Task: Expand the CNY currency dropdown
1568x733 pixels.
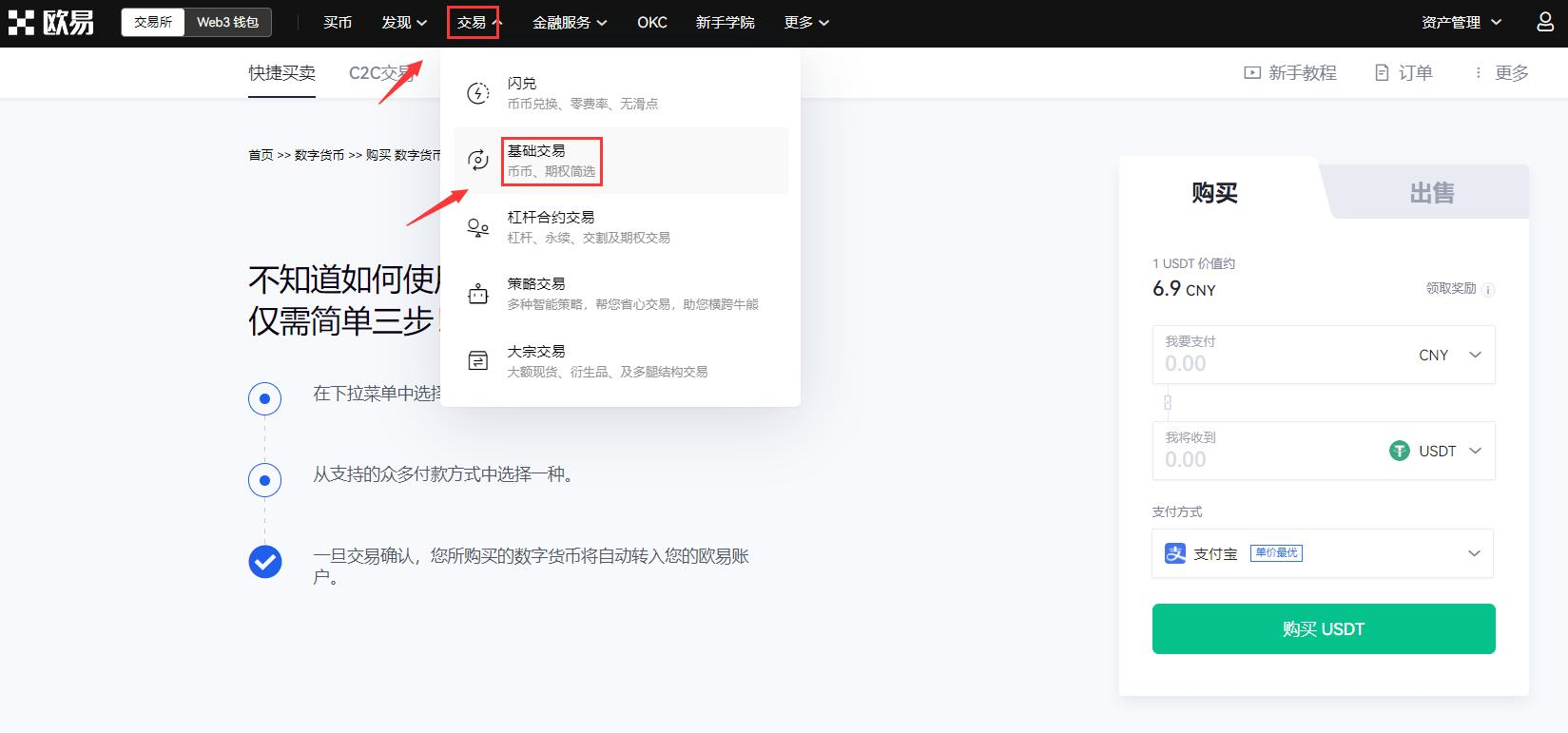Action: click(x=1449, y=355)
